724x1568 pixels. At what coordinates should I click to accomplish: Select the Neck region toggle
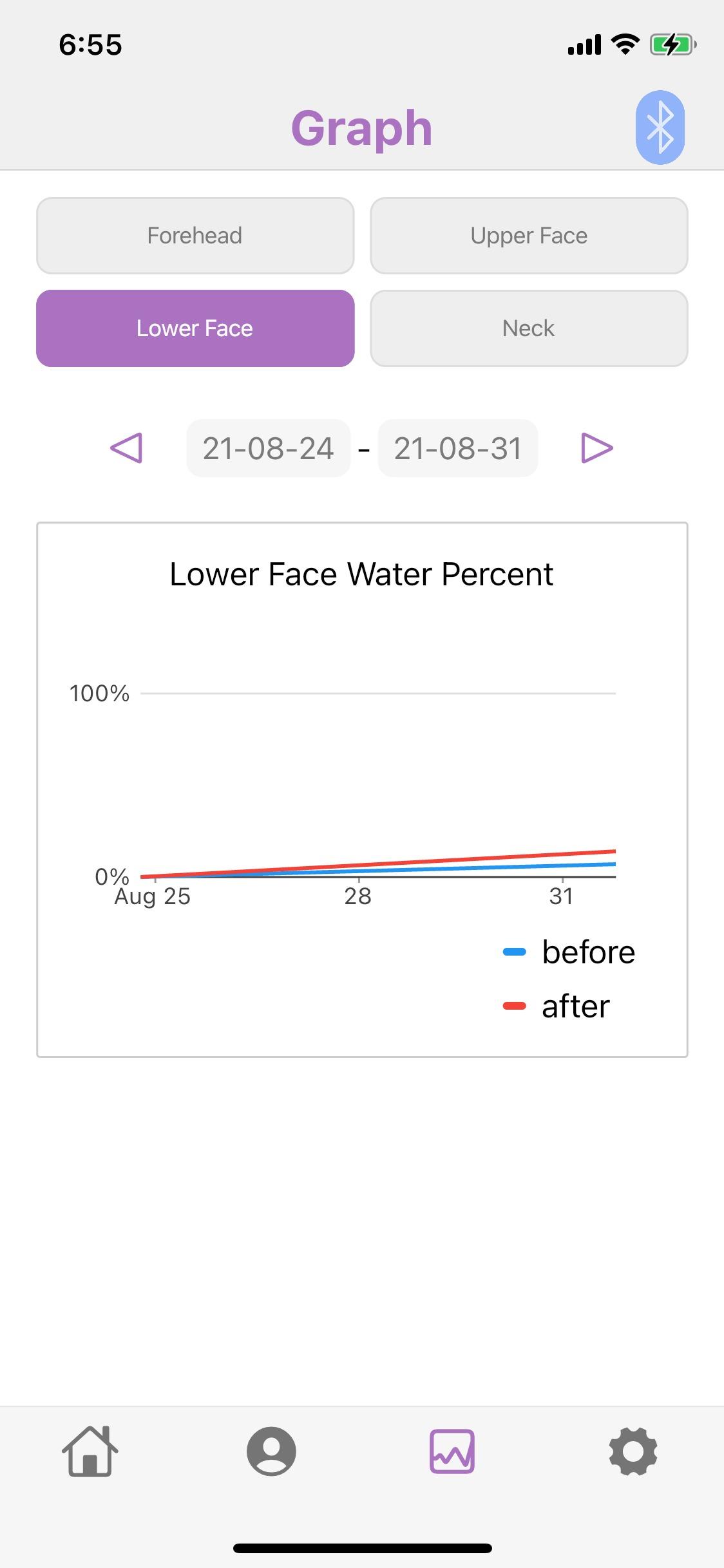(529, 328)
